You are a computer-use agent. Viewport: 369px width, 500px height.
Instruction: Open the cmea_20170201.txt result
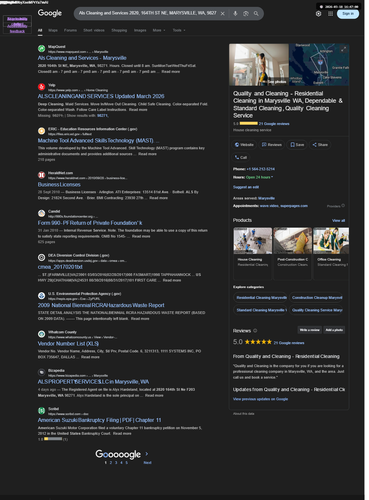60,267
